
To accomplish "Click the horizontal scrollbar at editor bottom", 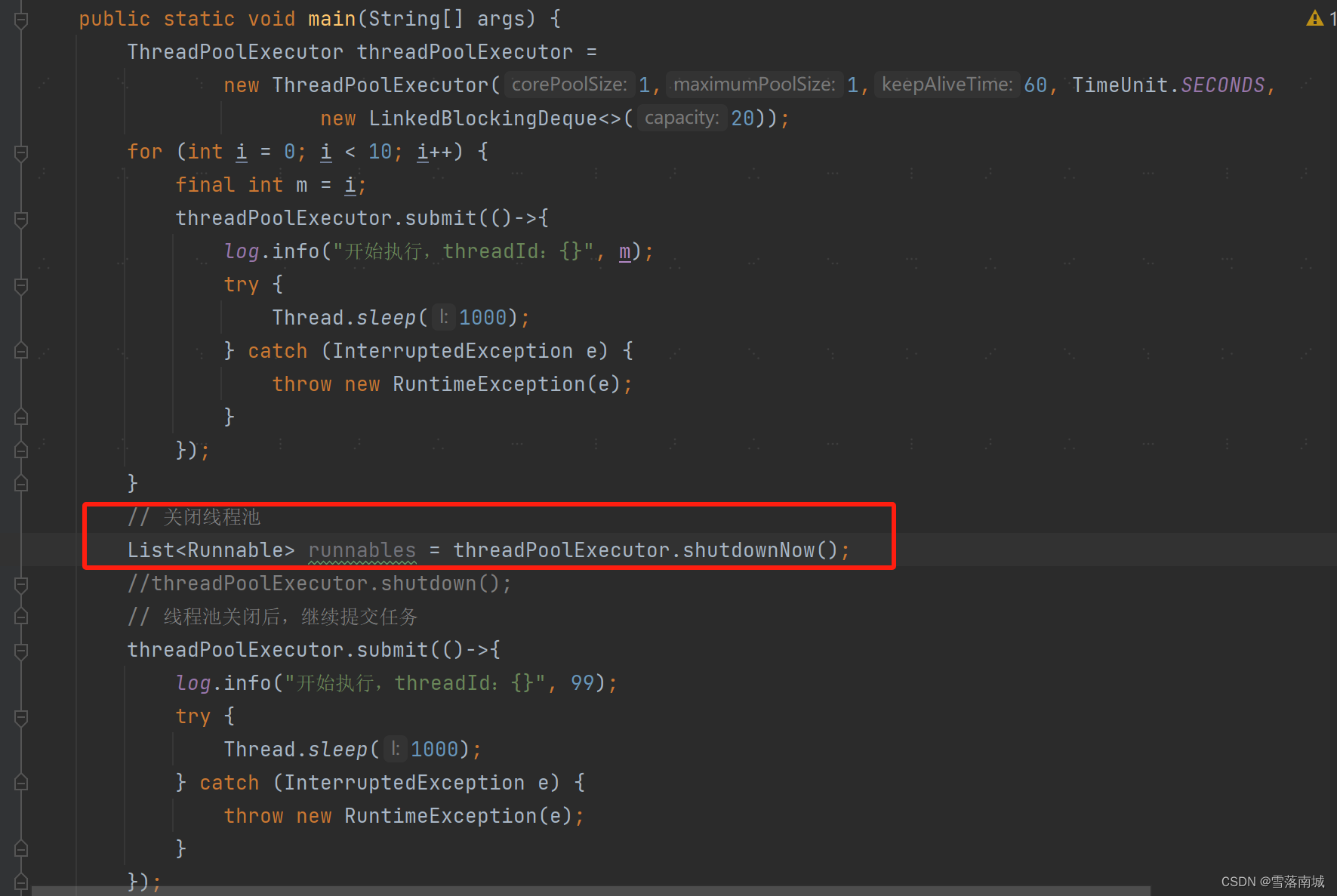I will pos(590,891).
